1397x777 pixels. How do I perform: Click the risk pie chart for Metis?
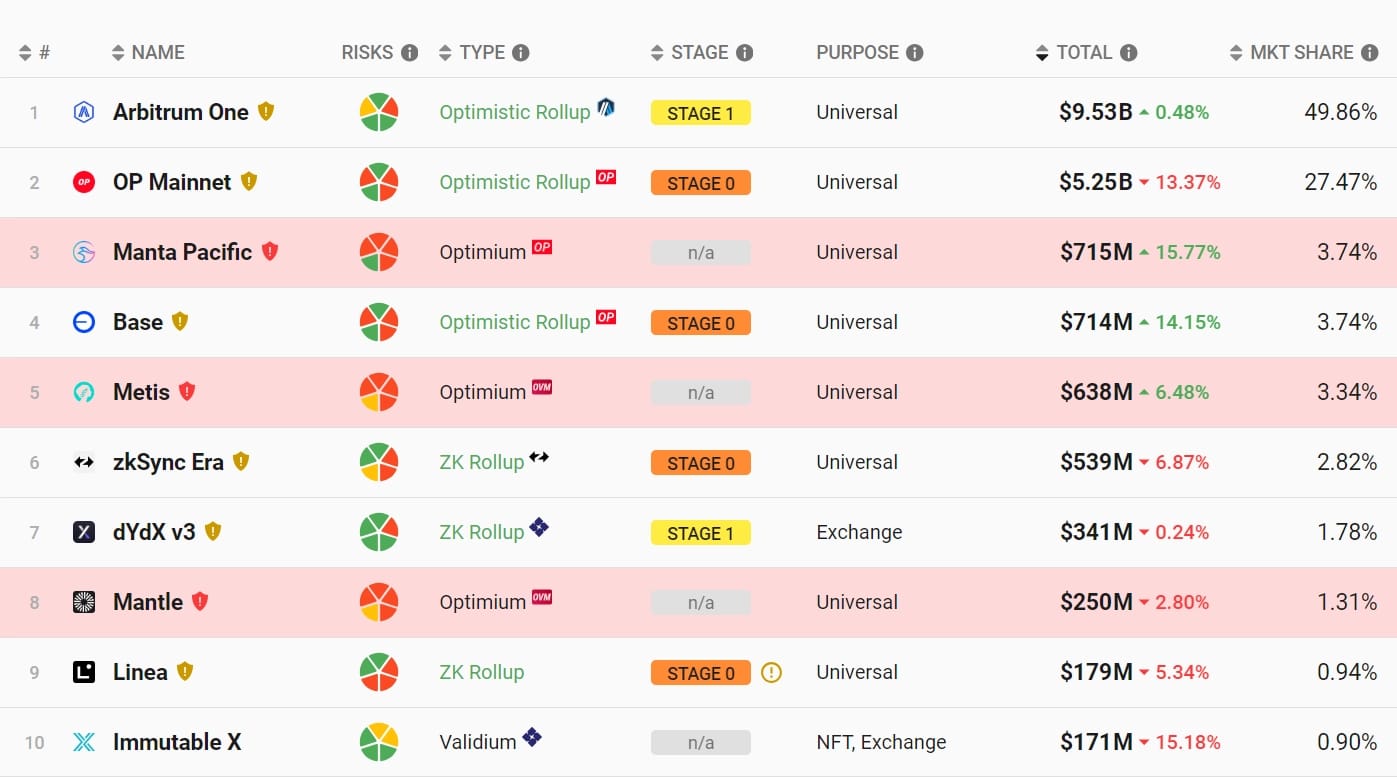379,392
